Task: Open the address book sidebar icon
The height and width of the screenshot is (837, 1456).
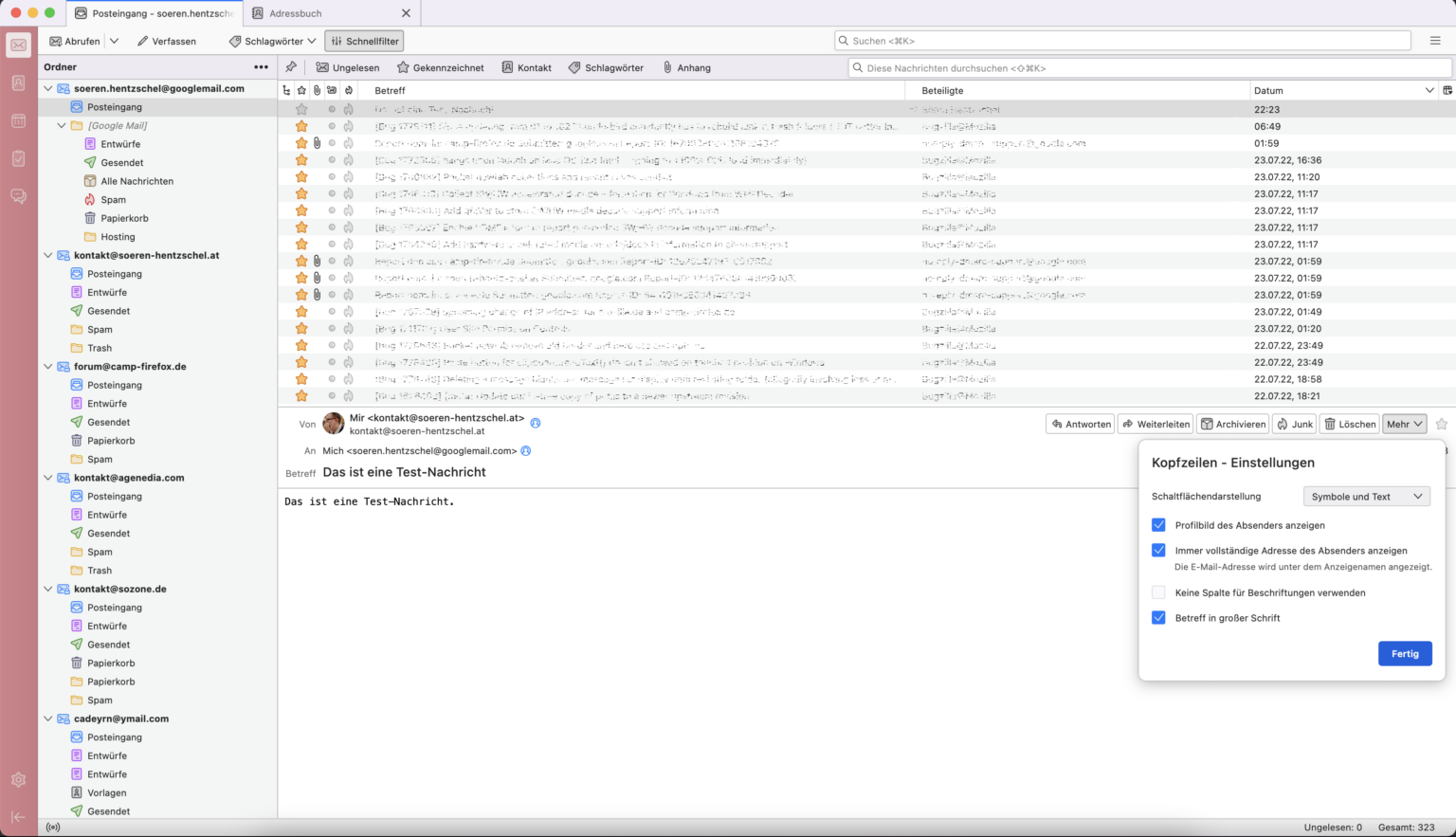Action: coord(18,83)
